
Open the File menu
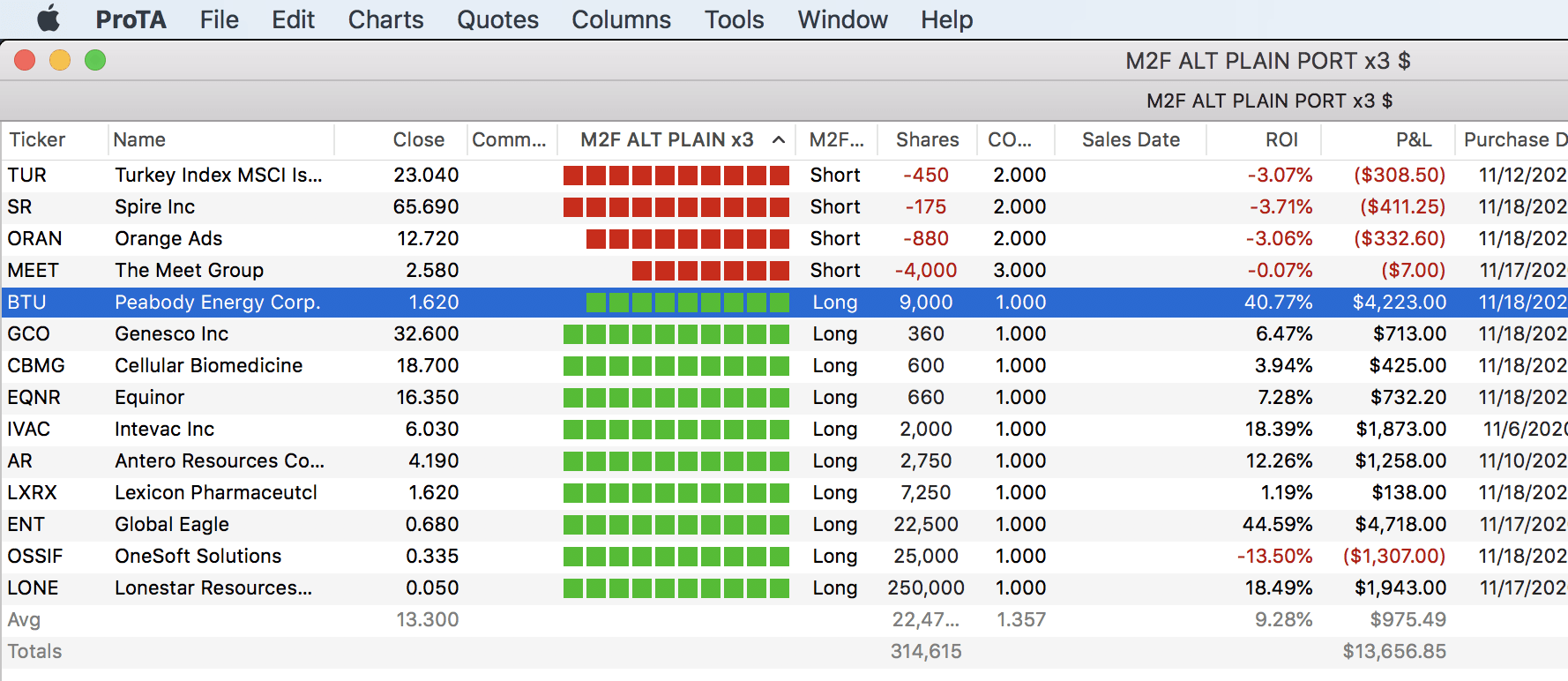219,19
